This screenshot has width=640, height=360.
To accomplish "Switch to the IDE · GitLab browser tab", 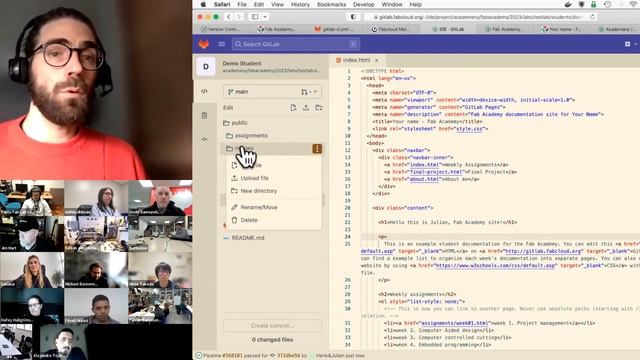I will tap(448, 29).
